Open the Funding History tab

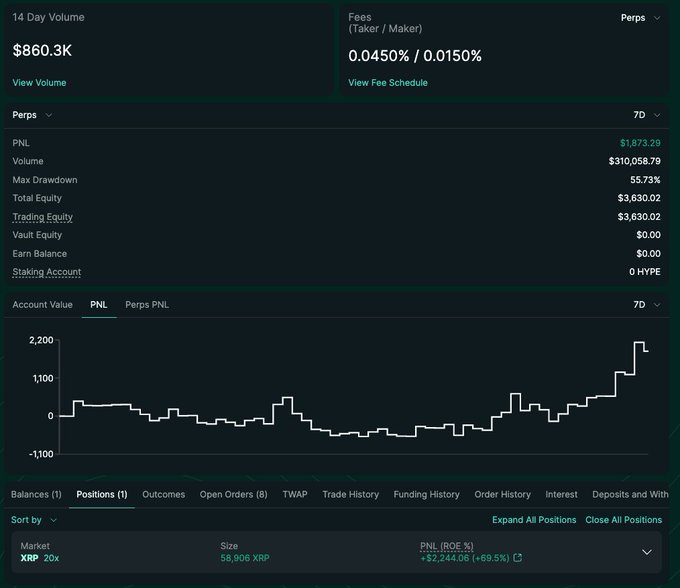[427, 494]
